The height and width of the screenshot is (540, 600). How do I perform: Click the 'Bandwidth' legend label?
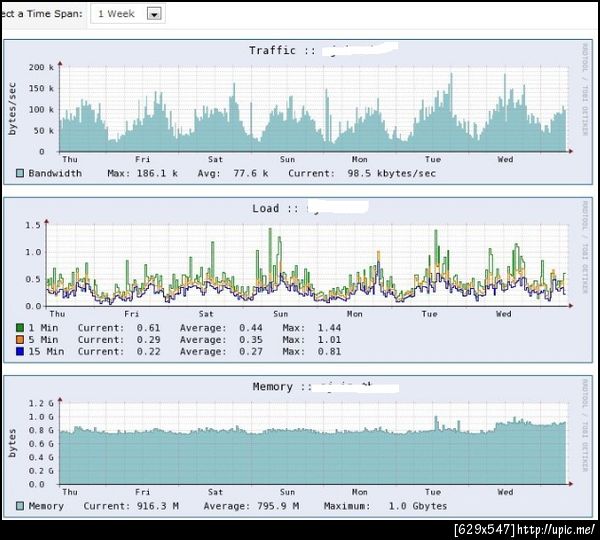55,173
